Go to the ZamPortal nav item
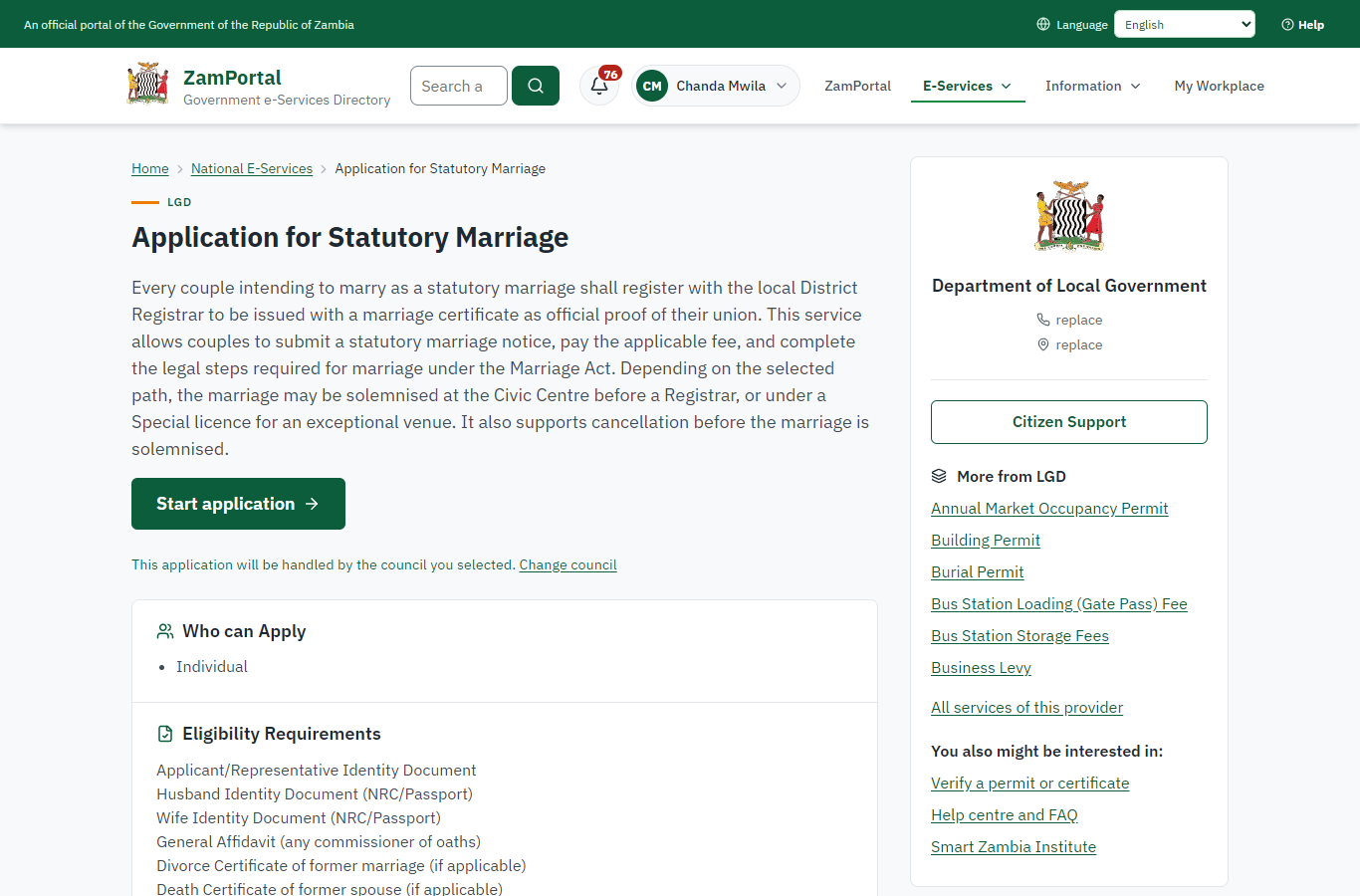The width and height of the screenshot is (1360, 896). [x=857, y=86]
